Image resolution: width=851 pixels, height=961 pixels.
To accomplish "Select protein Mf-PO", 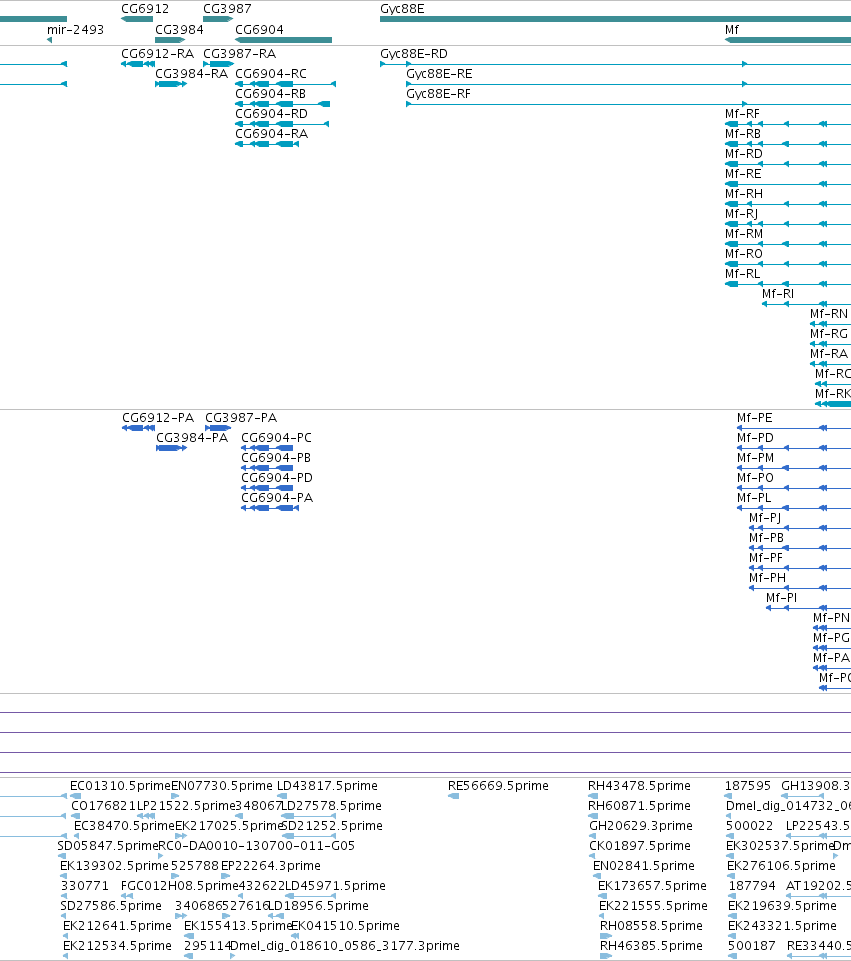I will 755,478.
